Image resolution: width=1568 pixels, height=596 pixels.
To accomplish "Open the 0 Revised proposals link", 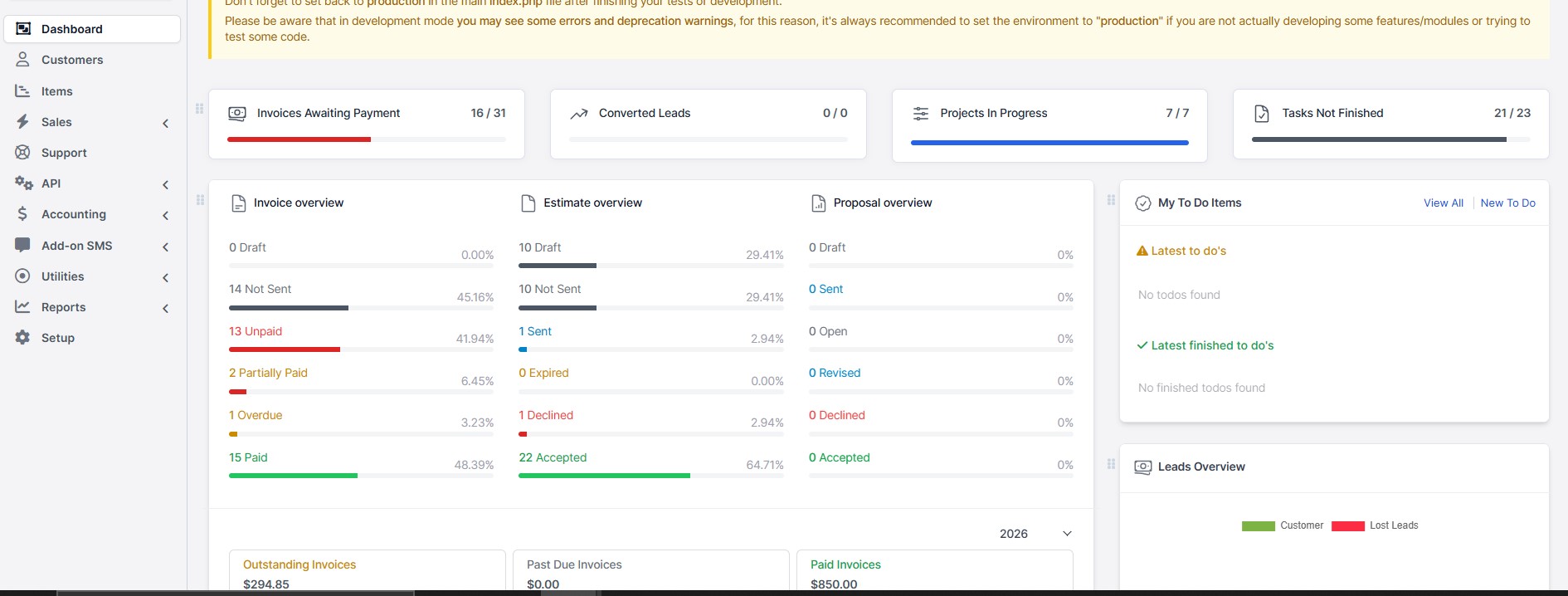I will click(x=835, y=373).
